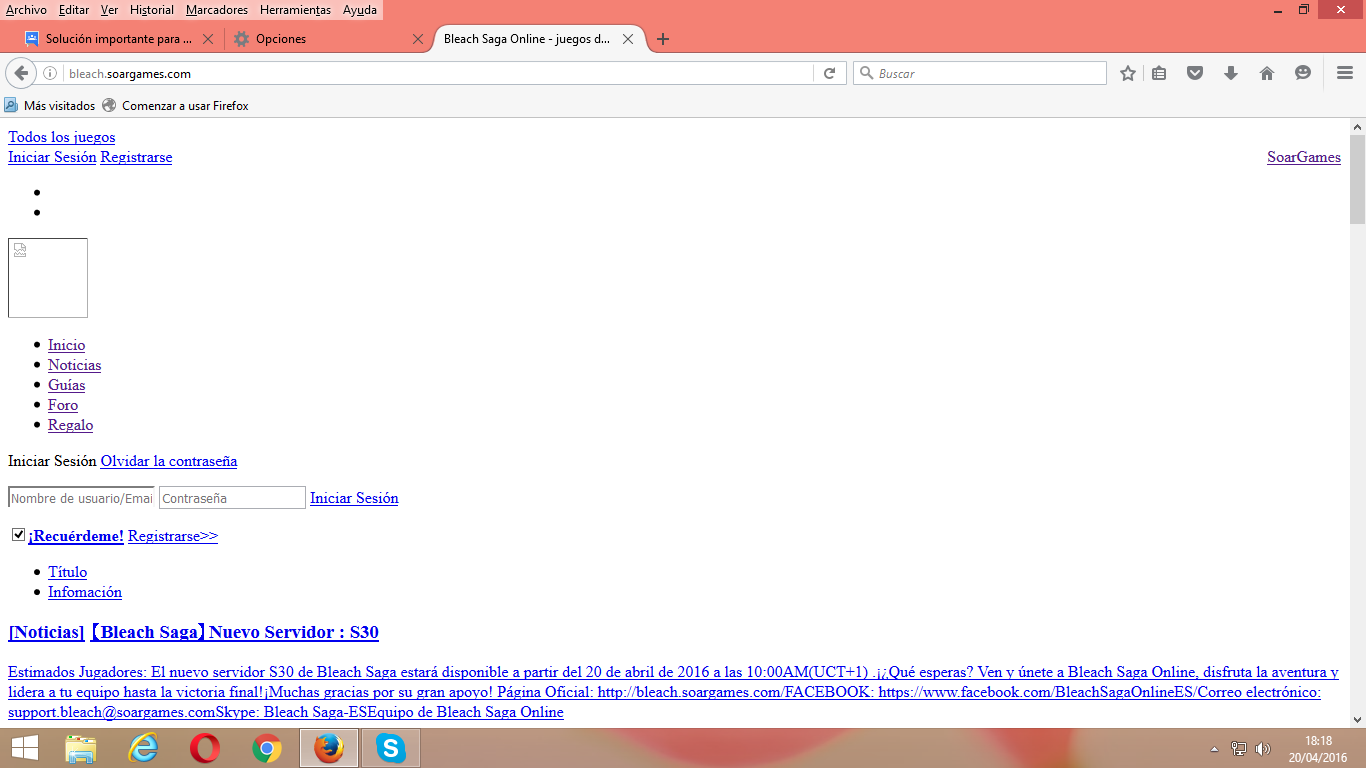Screen dimensions: 1366x768
Task: Show site information icon in address bar
Action: pyautogui.click(x=50, y=73)
